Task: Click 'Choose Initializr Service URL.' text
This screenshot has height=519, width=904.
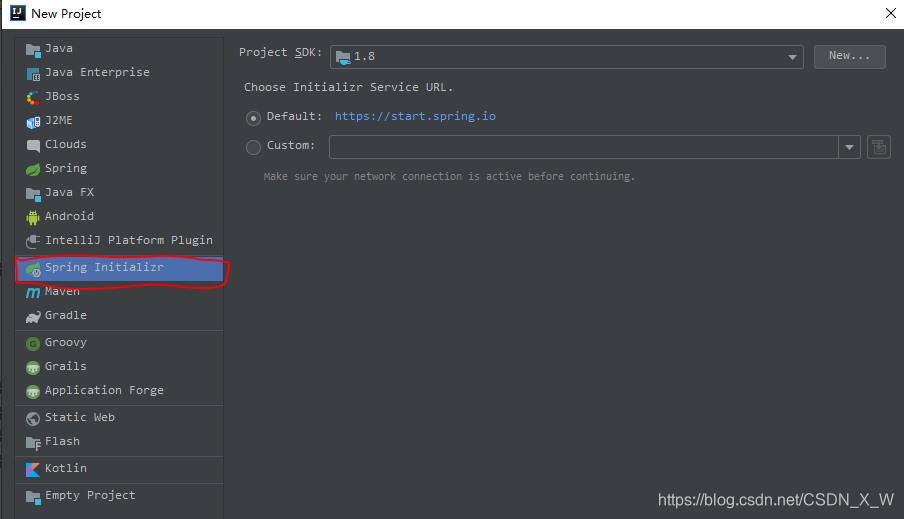Action: (348, 87)
